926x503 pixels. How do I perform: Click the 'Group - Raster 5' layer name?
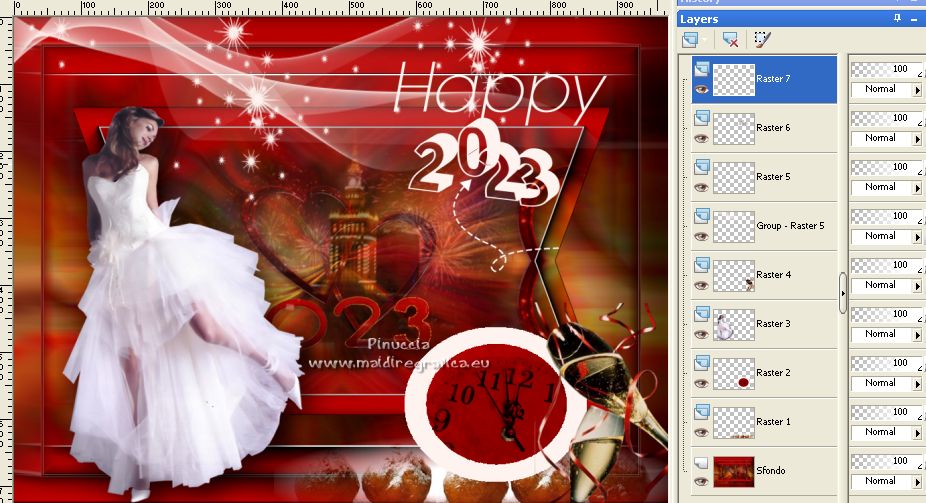790,226
